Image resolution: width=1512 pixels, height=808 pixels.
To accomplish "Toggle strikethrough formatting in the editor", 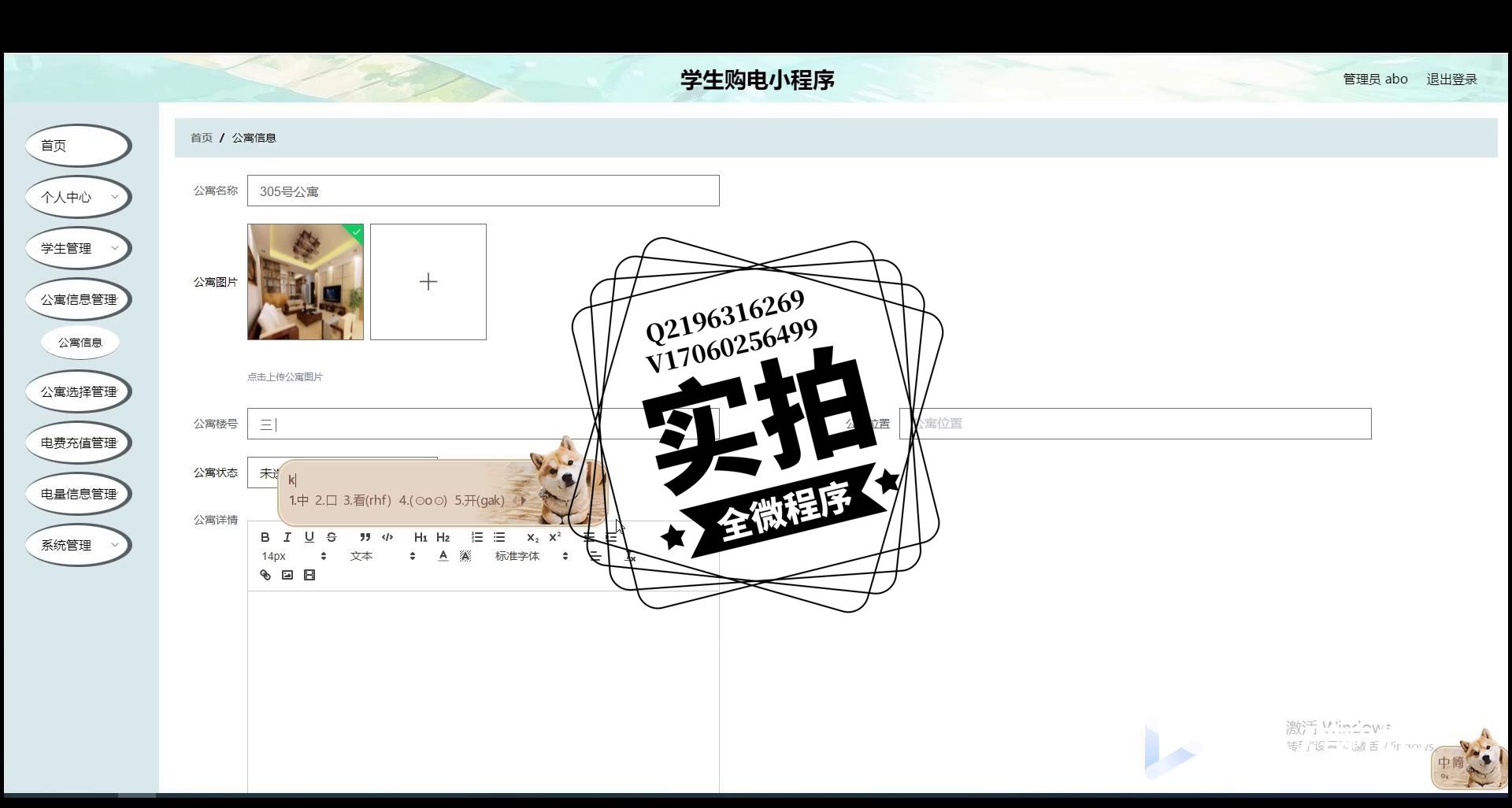I will (x=332, y=537).
